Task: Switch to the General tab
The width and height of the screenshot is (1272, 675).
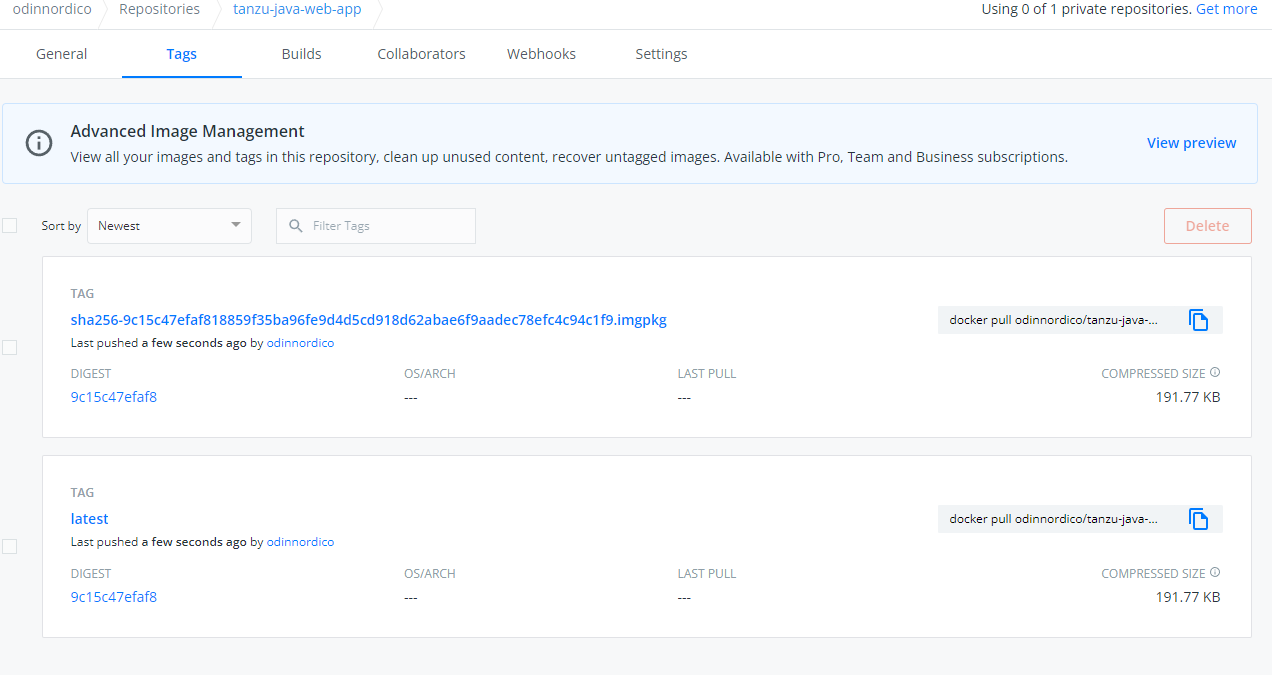Action: coord(61,54)
